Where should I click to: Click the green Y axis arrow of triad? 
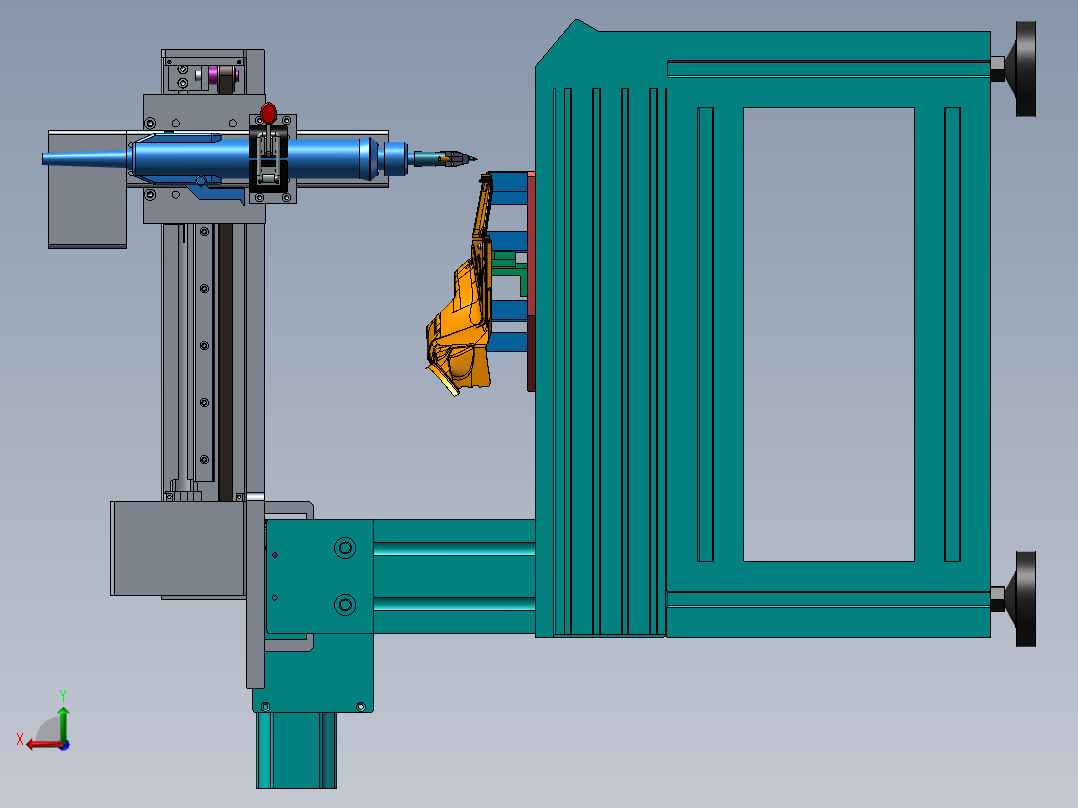click(x=63, y=723)
